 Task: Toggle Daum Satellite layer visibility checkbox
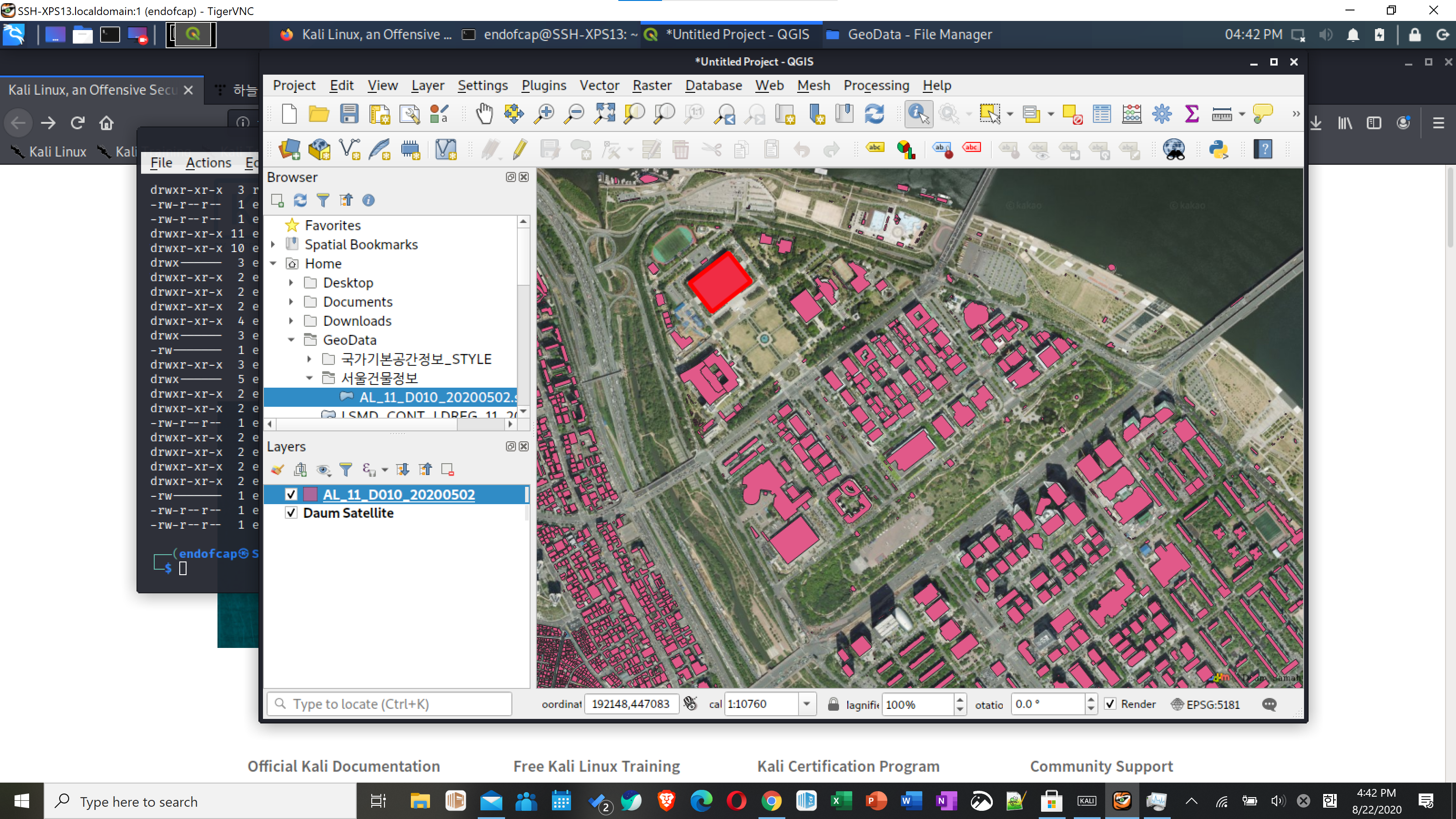point(291,513)
